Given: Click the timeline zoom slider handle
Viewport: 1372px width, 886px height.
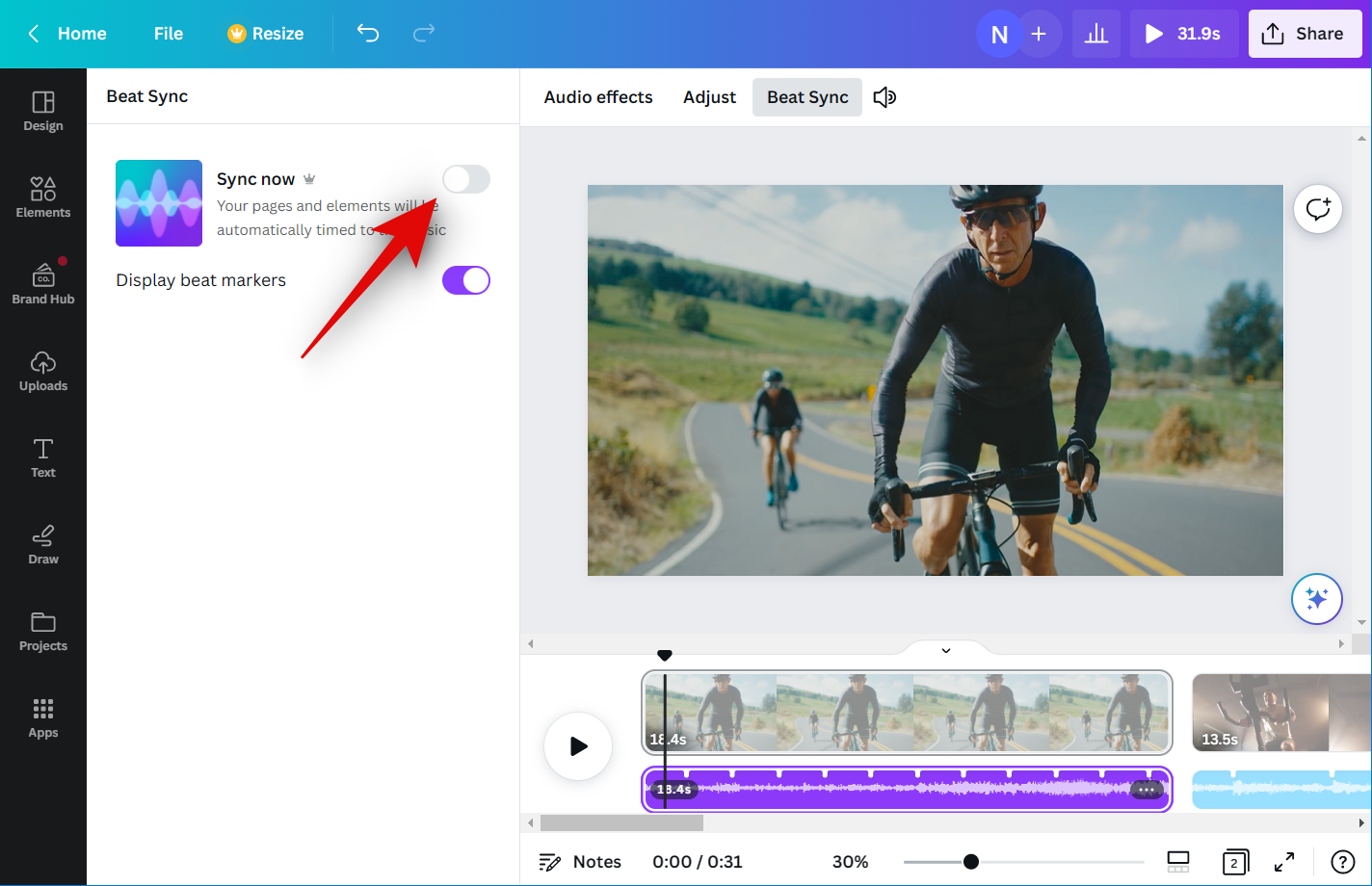Looking at the screenshot, I should pyautogui.click(x=971, y=862).
